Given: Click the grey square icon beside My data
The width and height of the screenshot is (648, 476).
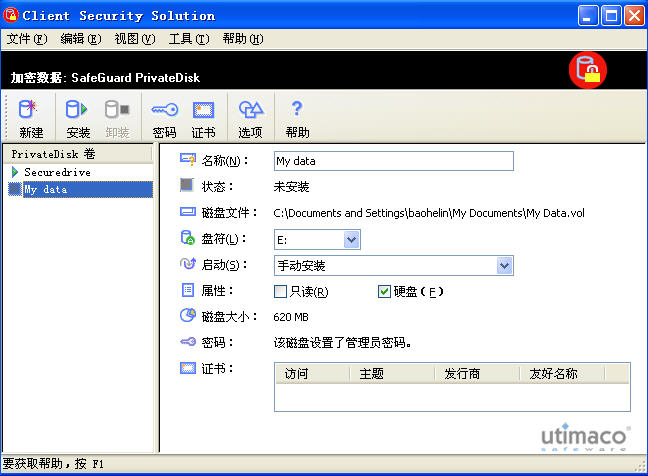Looking at the screenshot, I should (x=15, y=189).
